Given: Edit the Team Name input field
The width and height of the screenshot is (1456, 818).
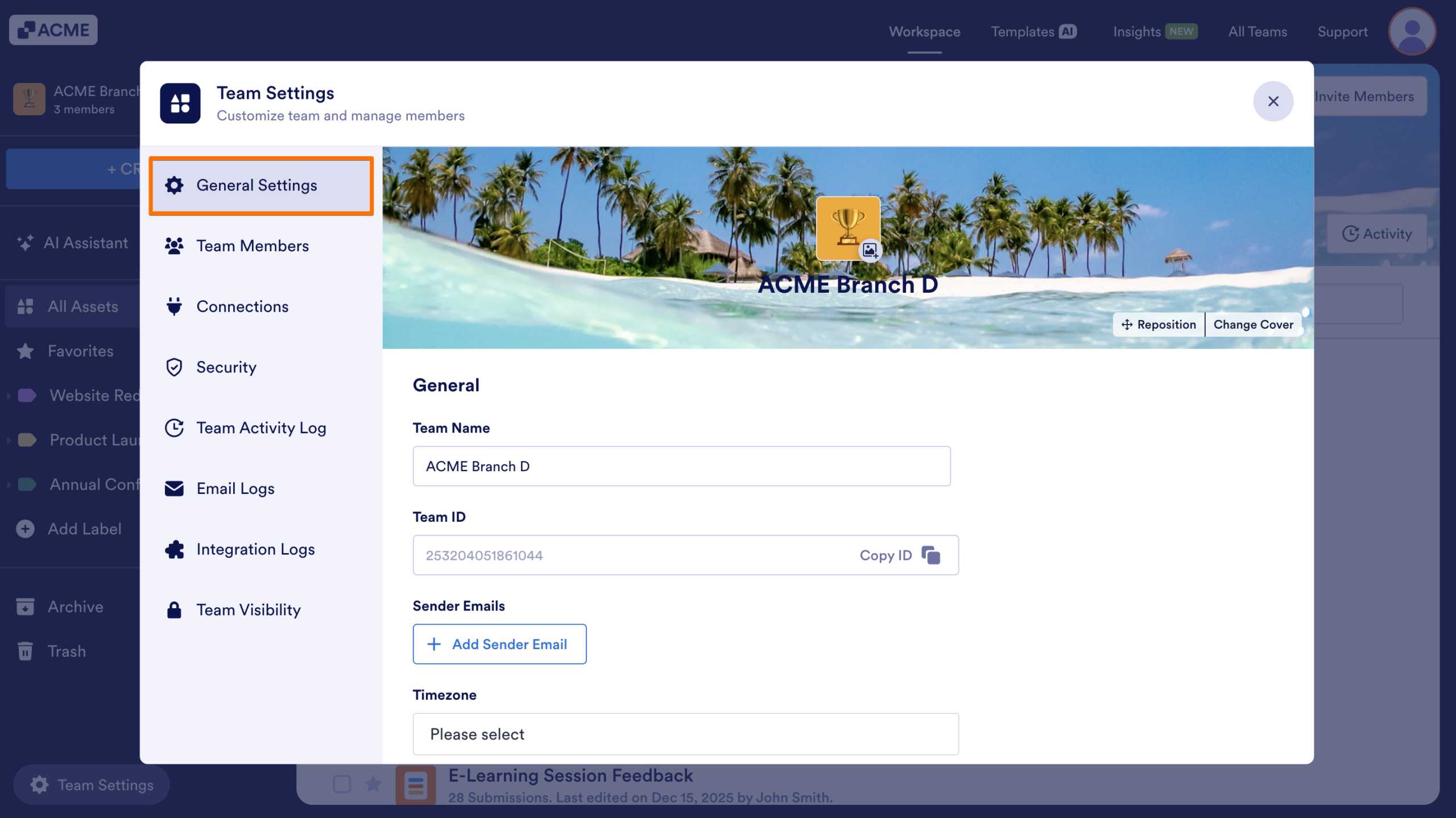Looking at the screenshot, I should click(681, 466).
